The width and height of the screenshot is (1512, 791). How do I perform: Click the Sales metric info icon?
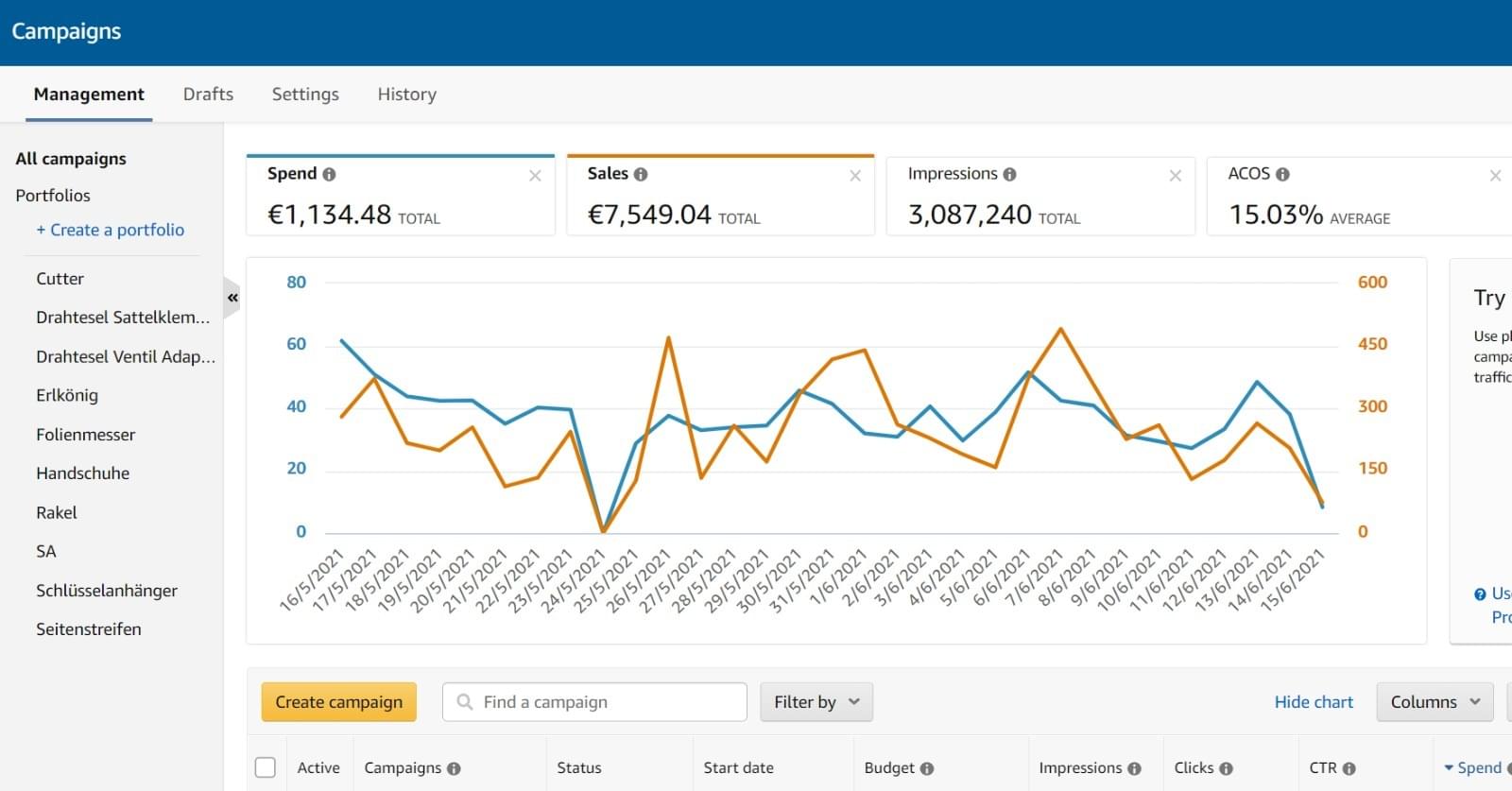point(641,175)
